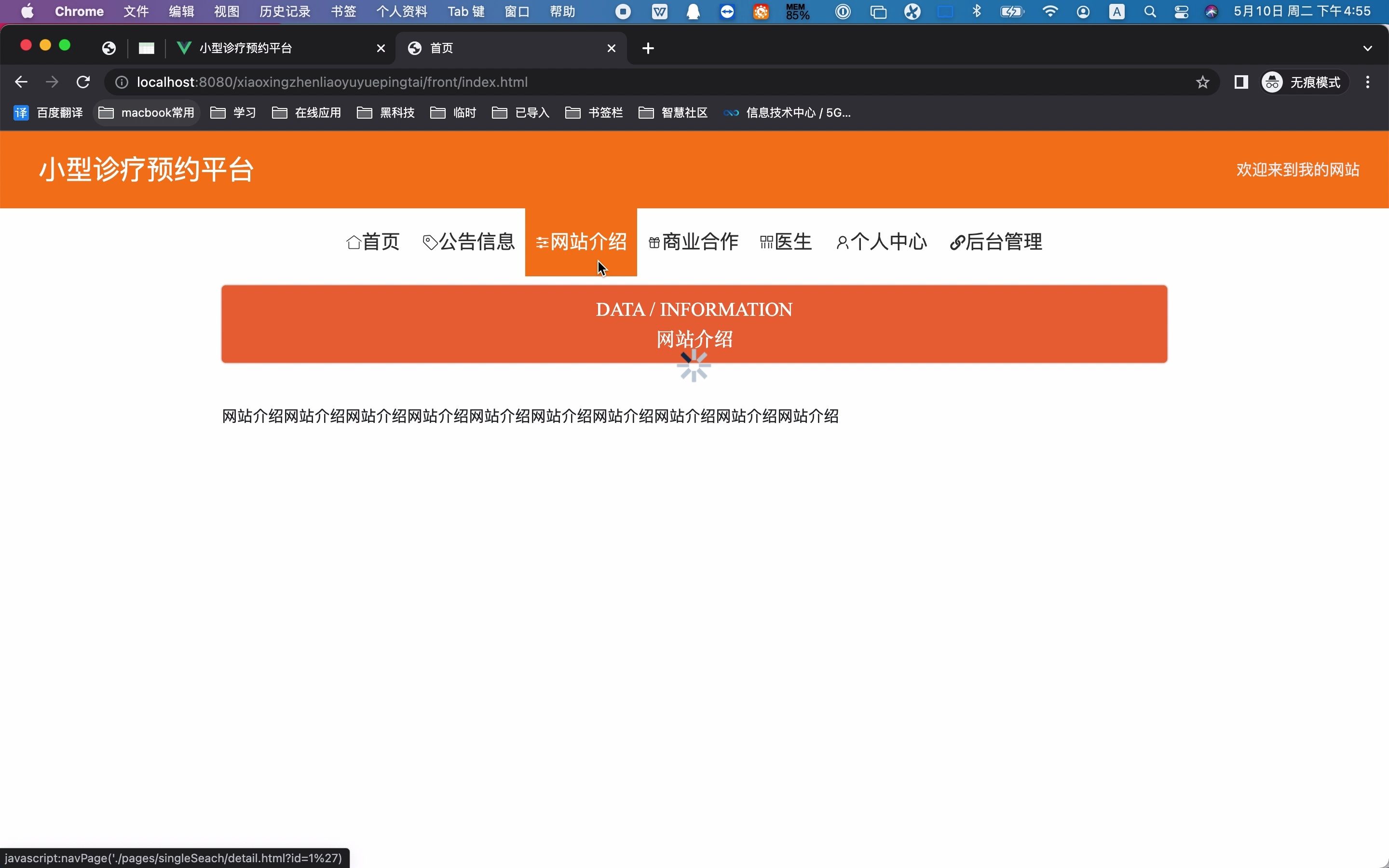The image size is (1389, 868).
Task: Go to 首页 in site navigation
Action: (x=373, y=242)
